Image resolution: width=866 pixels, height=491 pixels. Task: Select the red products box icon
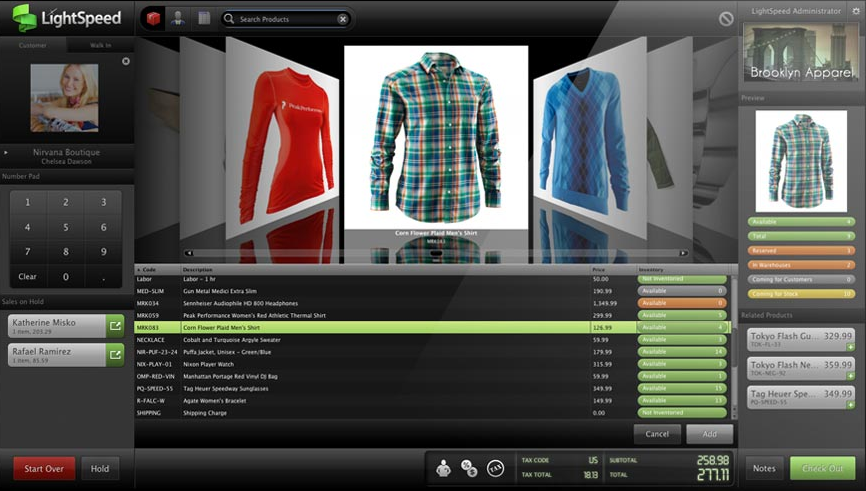point(152,18)
